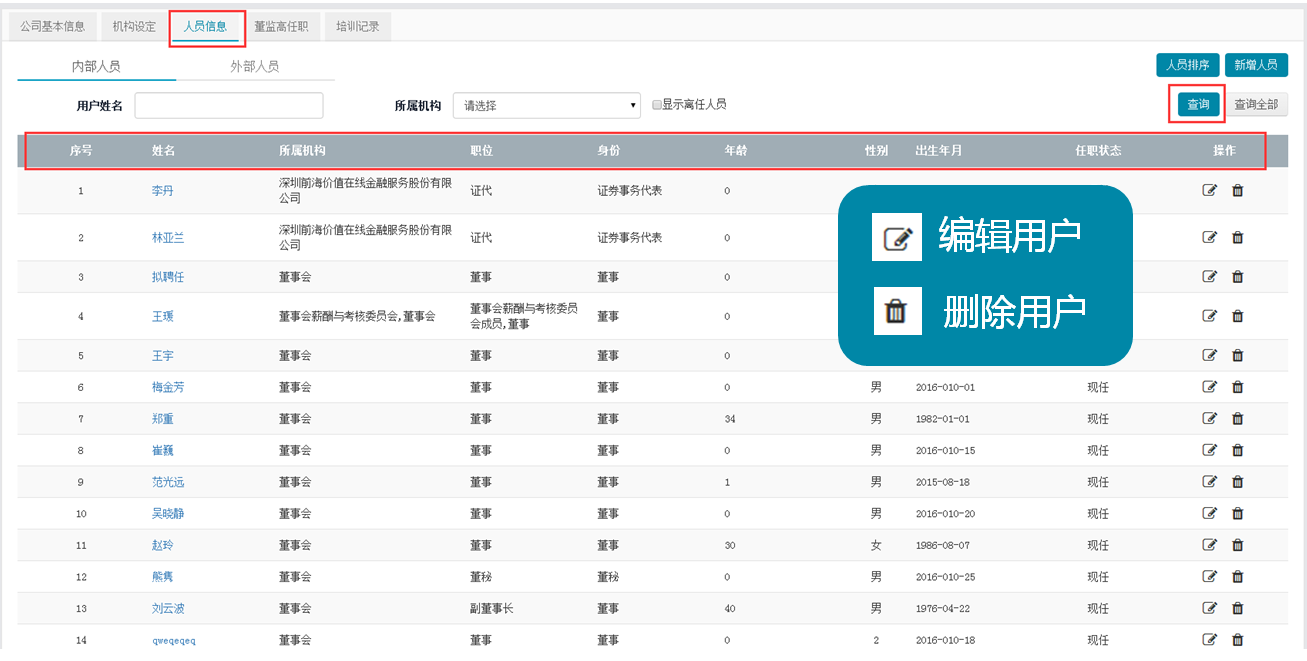Remove 林亚兰 using the trash icon
The image size is (1307, 661).
pos(1237,237)
